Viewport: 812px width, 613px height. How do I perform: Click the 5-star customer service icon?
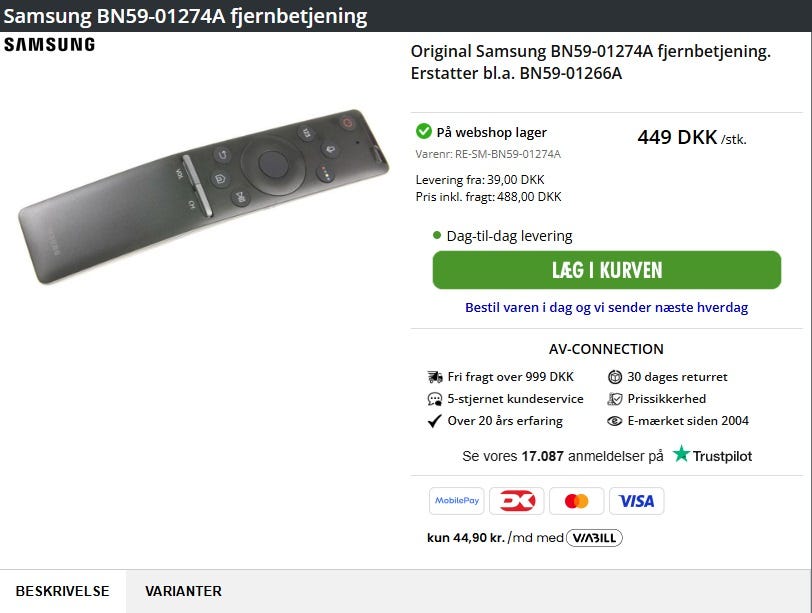435,399
